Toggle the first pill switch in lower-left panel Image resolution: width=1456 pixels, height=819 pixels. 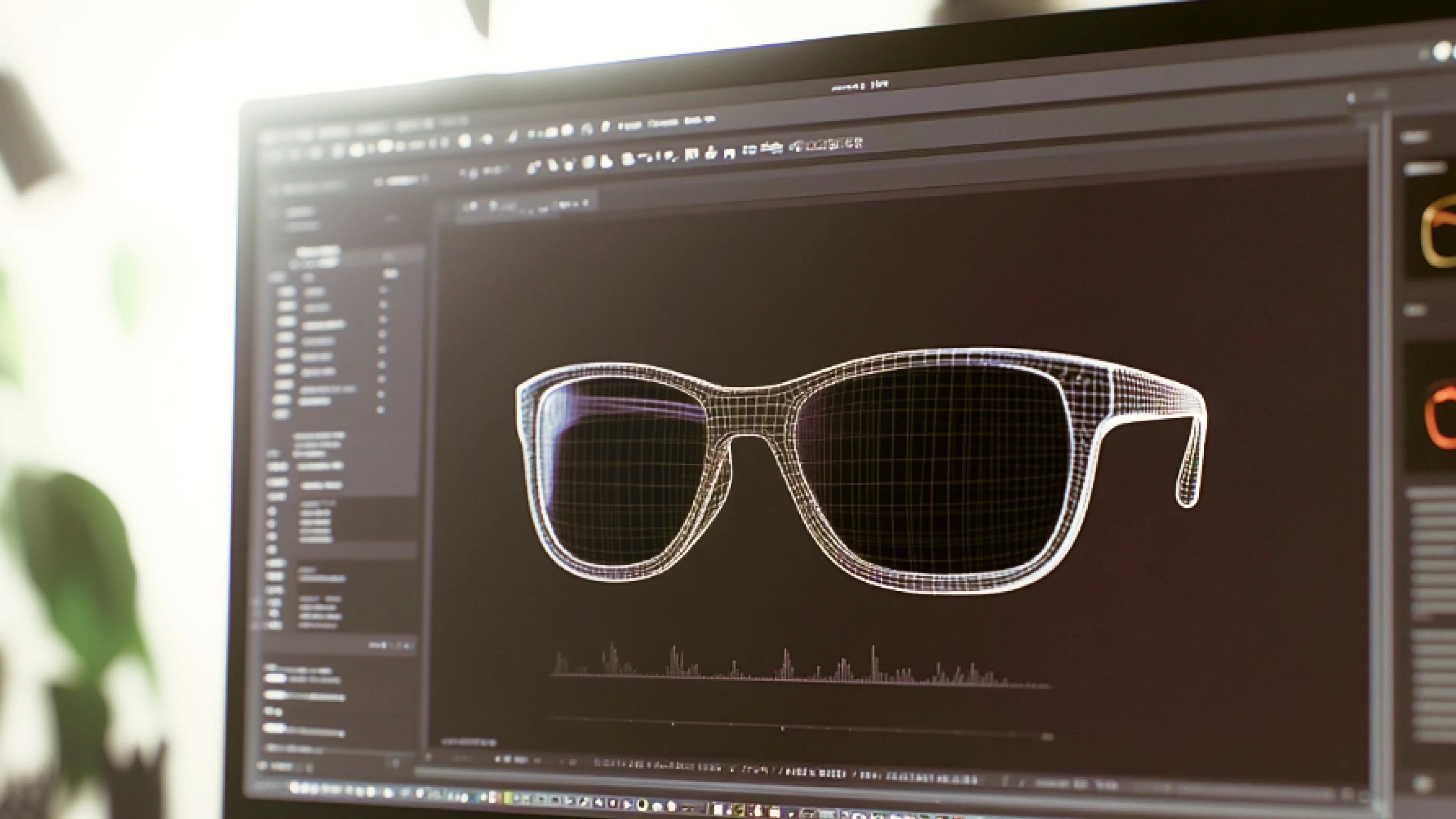pyautogui.click(x=276, y=679)
